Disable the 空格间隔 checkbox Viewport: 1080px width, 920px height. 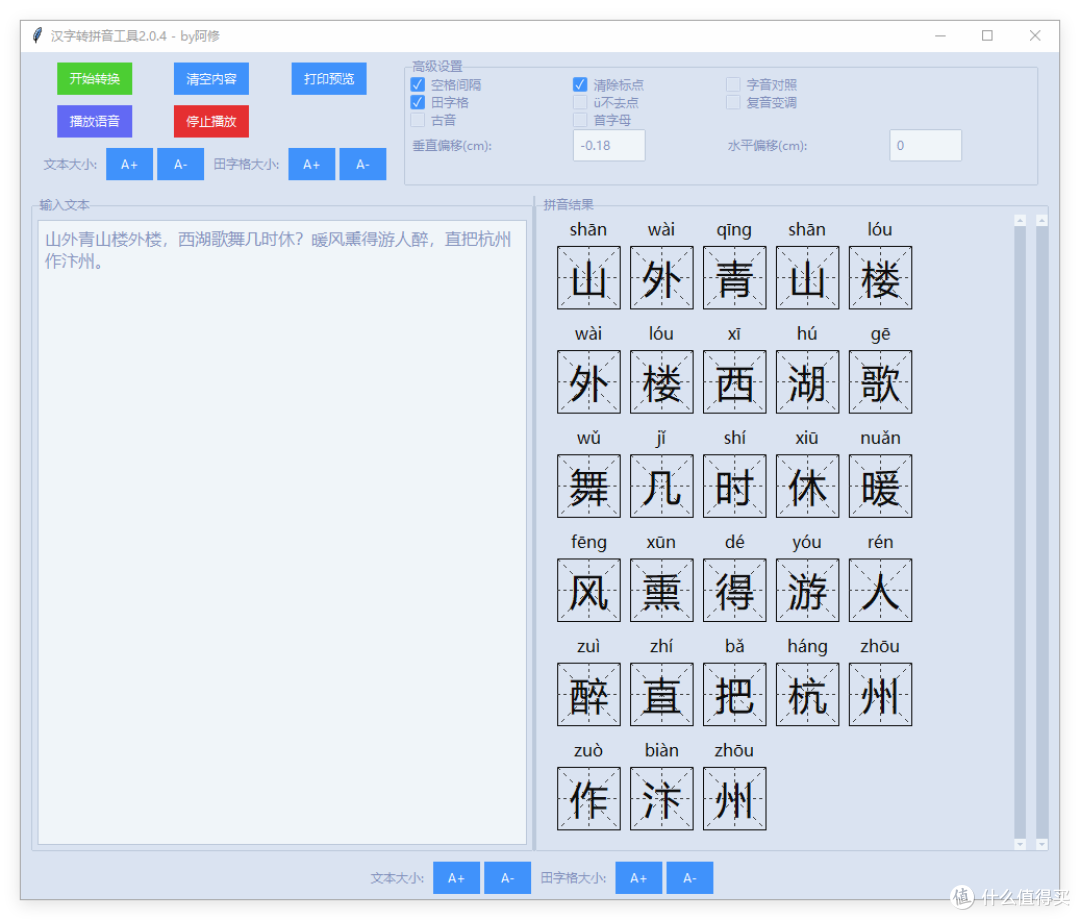[417, 85]
